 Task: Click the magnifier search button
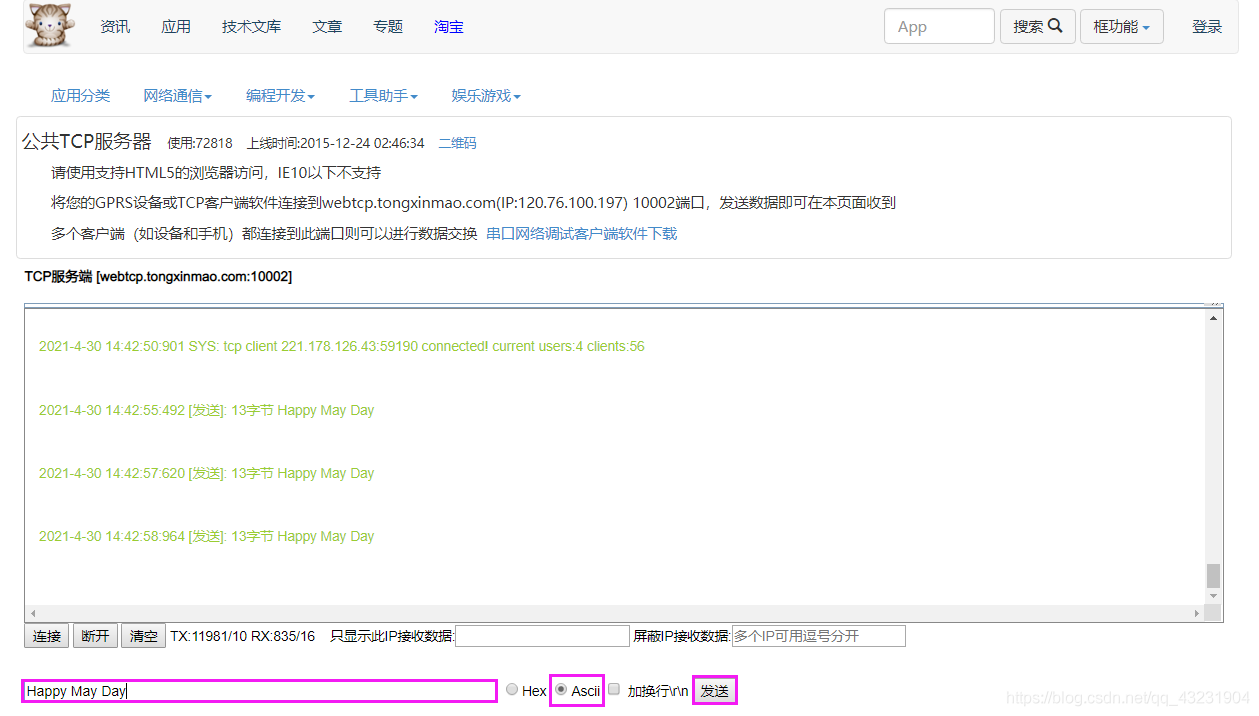point(1038,27)
